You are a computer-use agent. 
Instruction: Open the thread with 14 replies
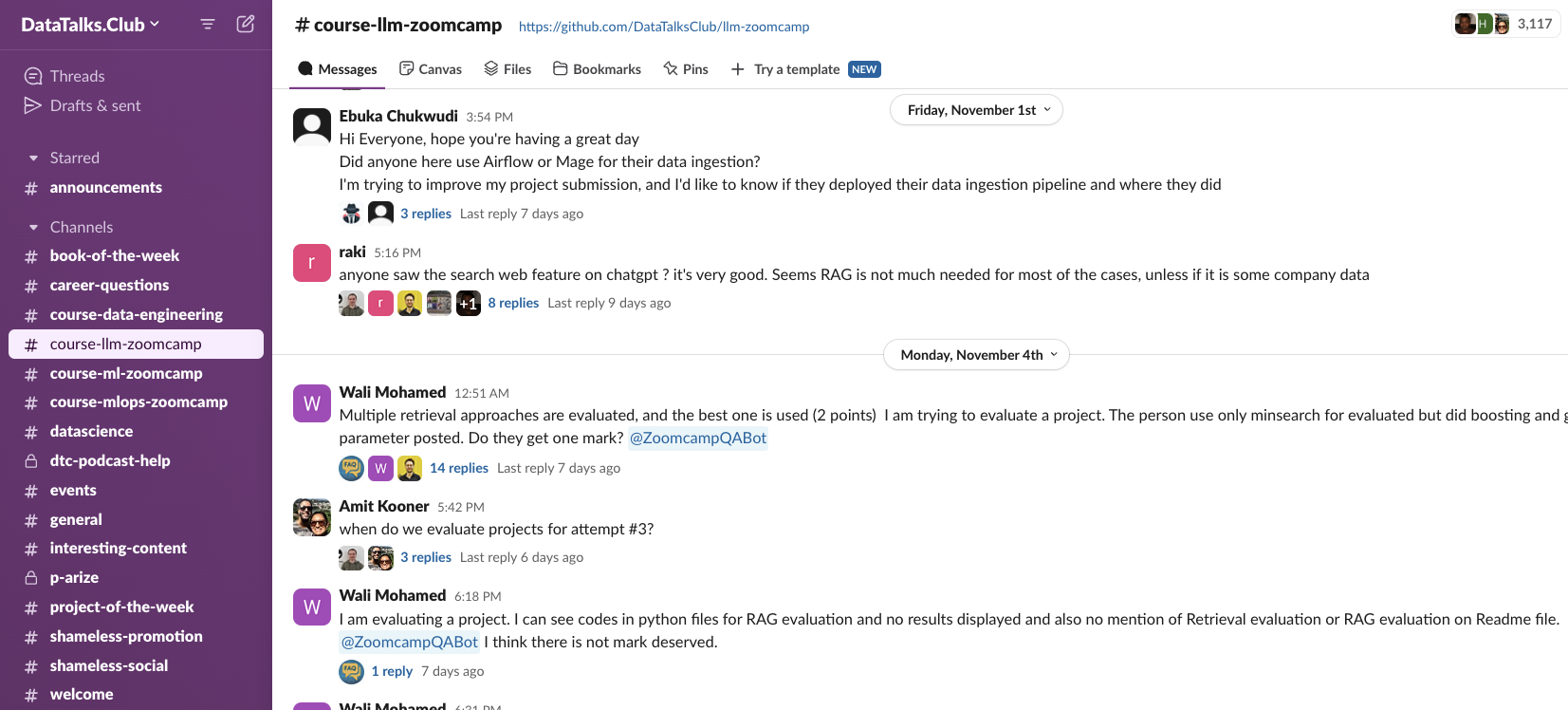(x=458, y=467)
